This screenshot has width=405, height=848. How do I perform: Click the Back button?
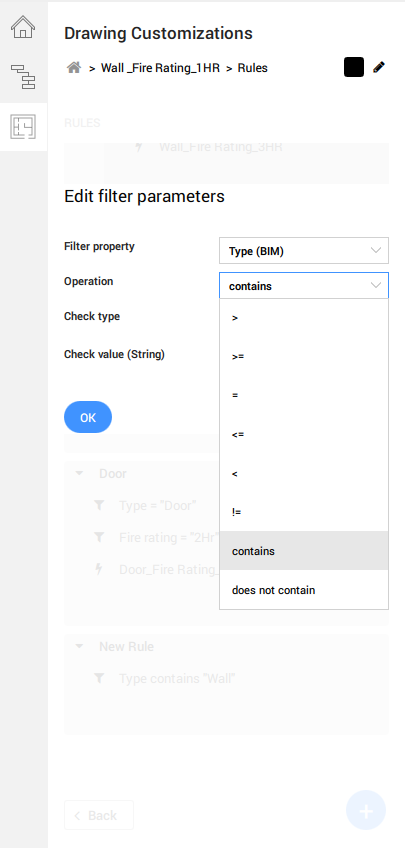click(99, 815)
